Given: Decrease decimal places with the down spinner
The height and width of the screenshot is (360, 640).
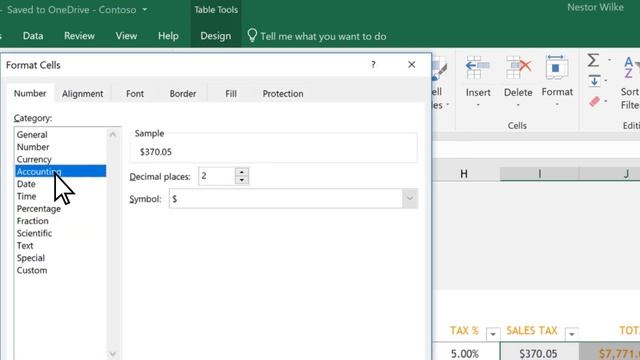Looking at the screenshot, I should 242,180.
